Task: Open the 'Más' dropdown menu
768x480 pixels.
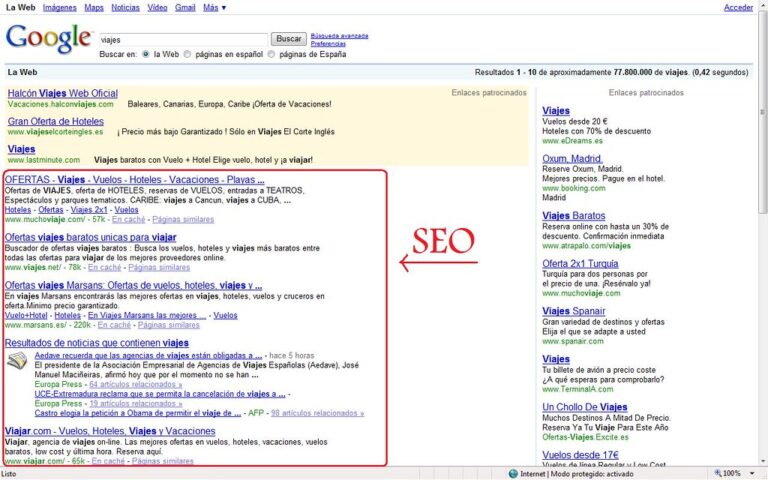Action: click(215, 8)
